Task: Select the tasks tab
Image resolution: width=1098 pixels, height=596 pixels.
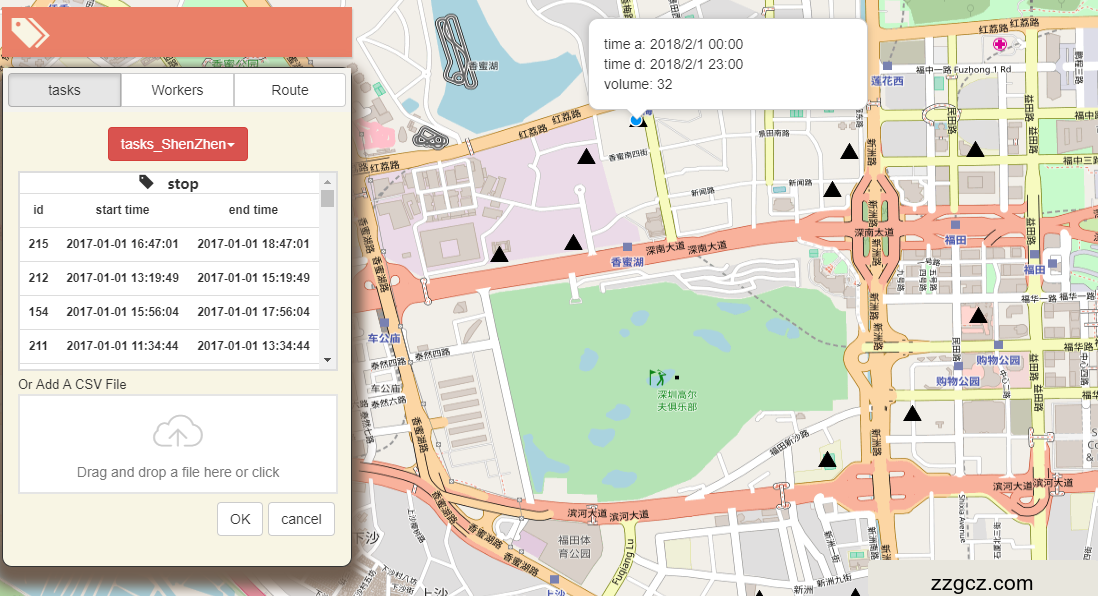Action: (x=64, y=90)
